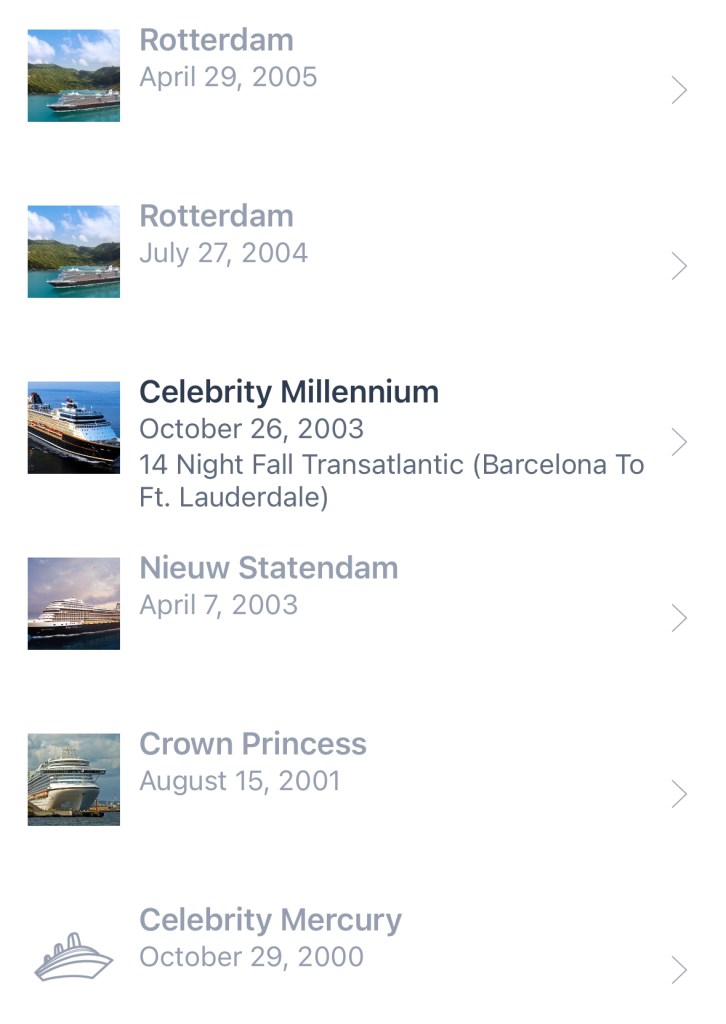Click the 14 Night Fall Transatlantic itinerary description
The height and width of the screenshot is (1024, 726).
[x=391, y=481]
